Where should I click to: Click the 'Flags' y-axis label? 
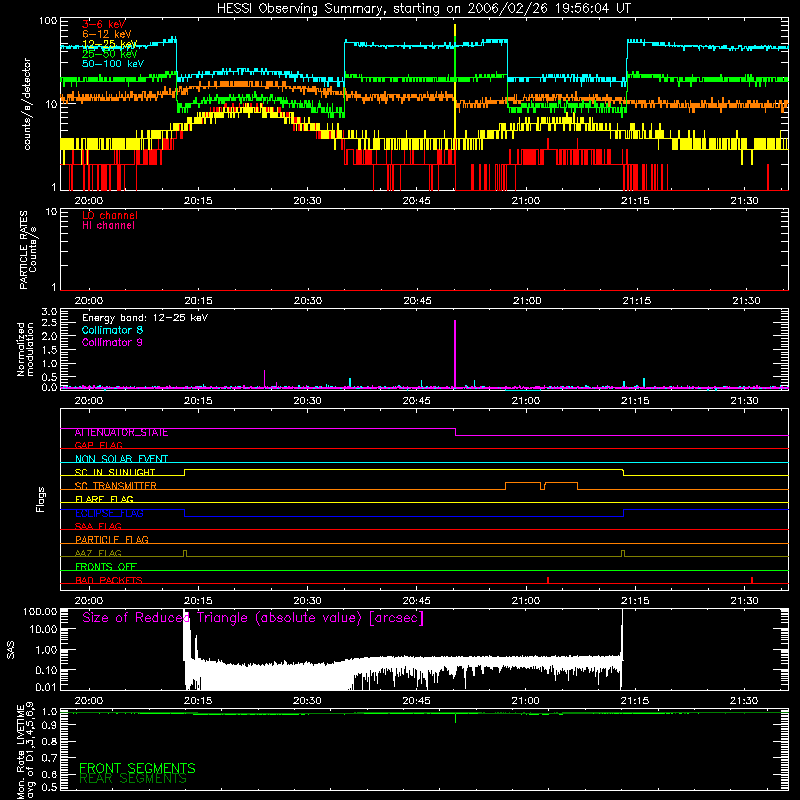pyautogui.click(x=41, y=499)
